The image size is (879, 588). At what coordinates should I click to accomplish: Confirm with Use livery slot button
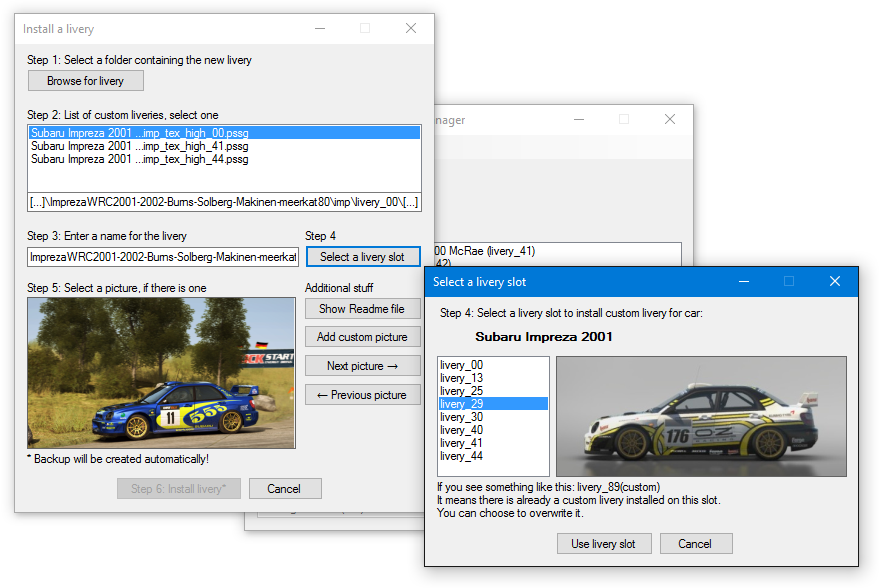coord(604,544)
